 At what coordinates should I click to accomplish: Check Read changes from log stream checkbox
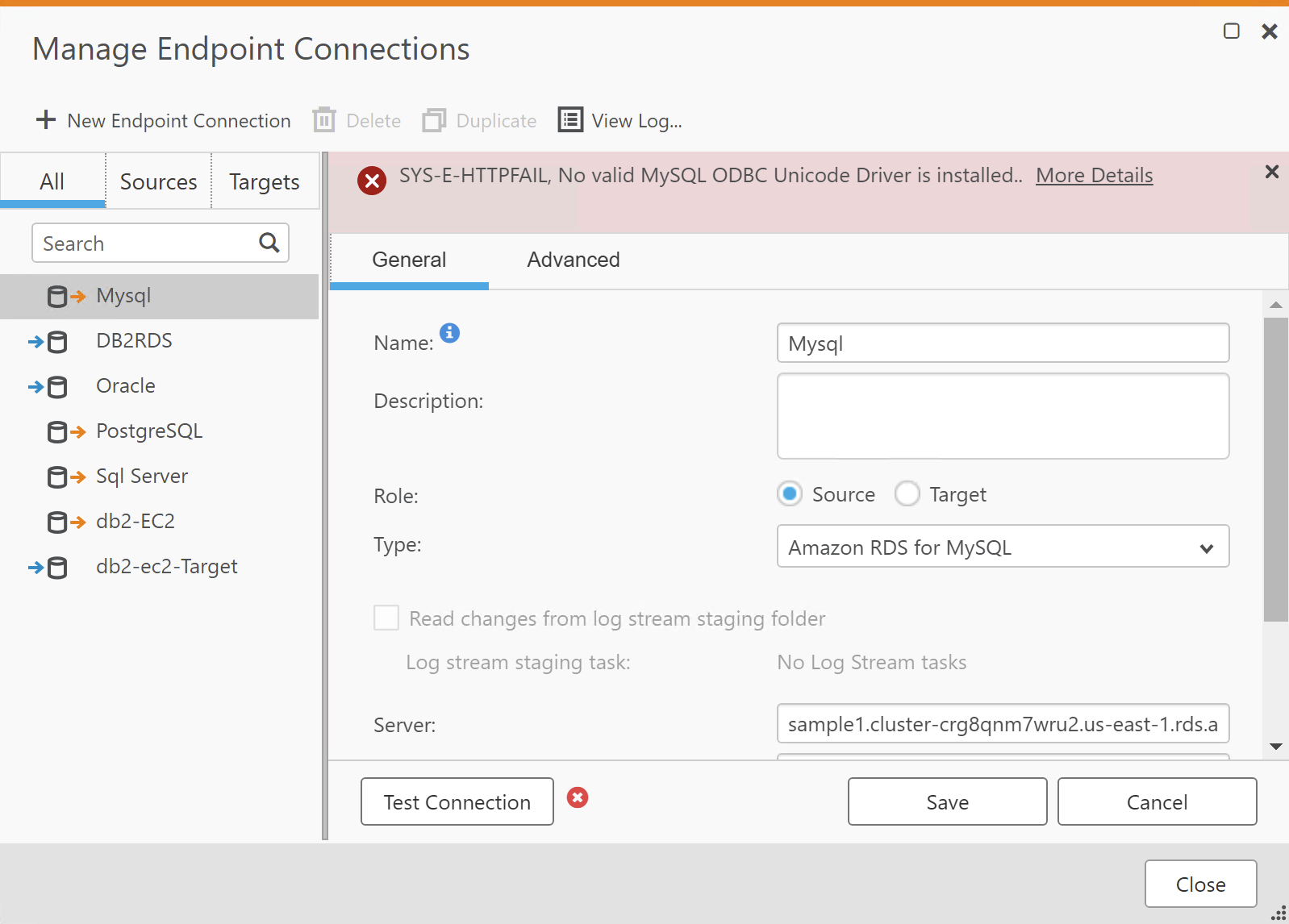(386, 618)
